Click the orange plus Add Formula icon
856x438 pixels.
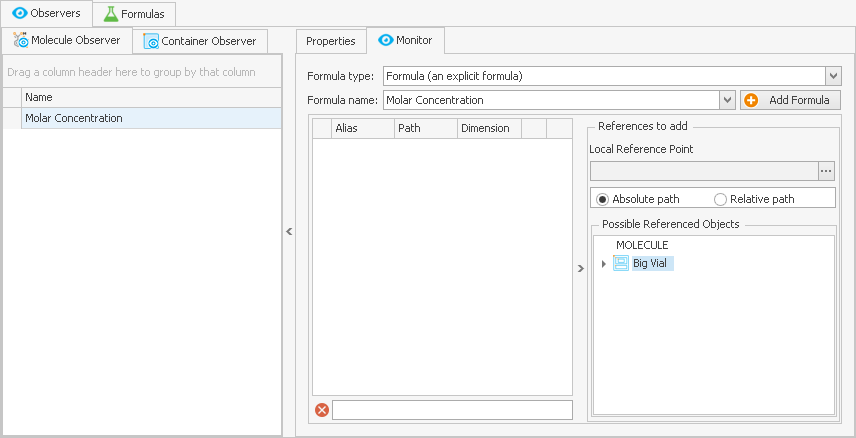751,100
